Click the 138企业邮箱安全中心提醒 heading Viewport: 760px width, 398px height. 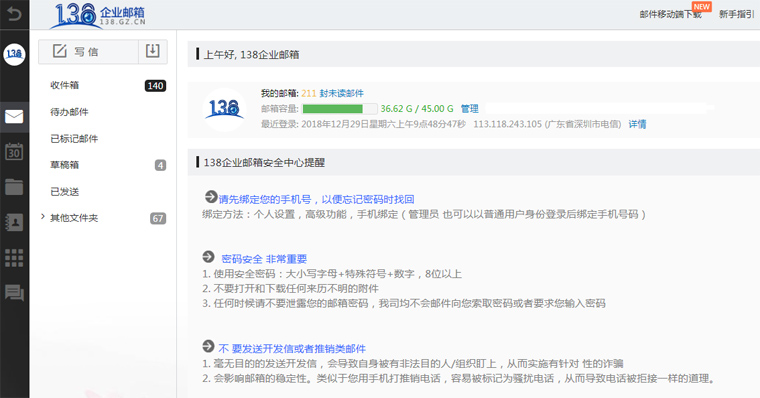tap(264, 162)
